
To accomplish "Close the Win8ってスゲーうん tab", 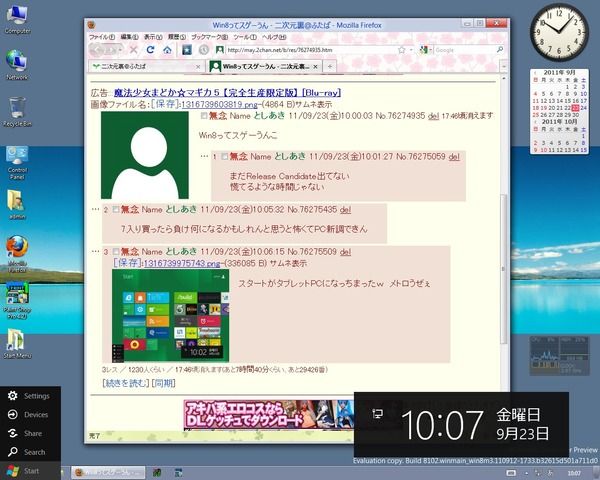I will (x=315, y=67).
